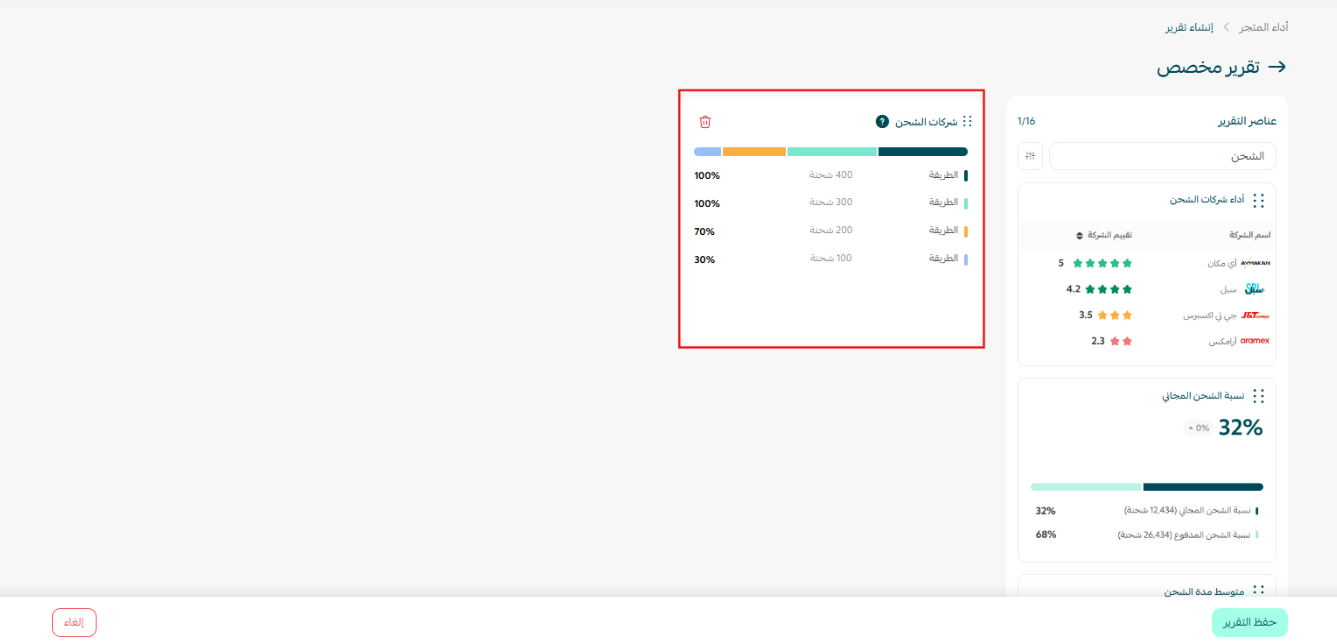Click the orange segment of shipping bar

[754, 152]
